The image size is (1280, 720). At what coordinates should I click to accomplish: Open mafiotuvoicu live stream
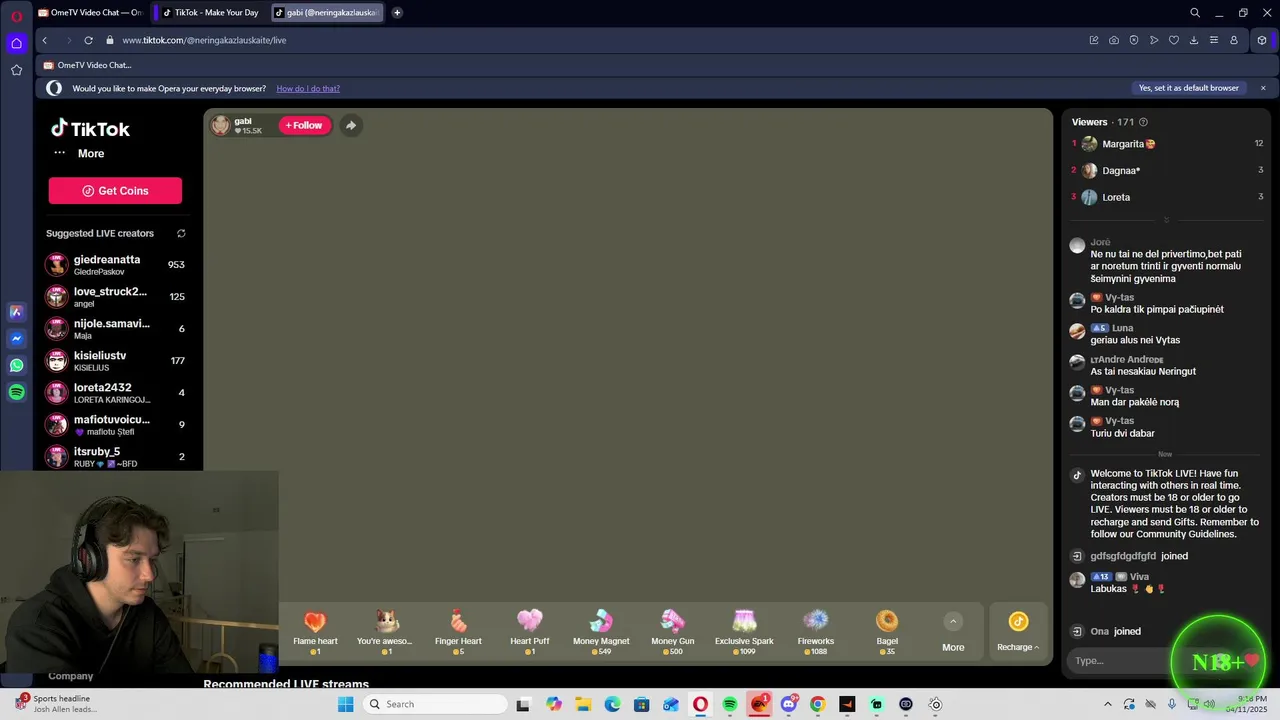(116, 424)
